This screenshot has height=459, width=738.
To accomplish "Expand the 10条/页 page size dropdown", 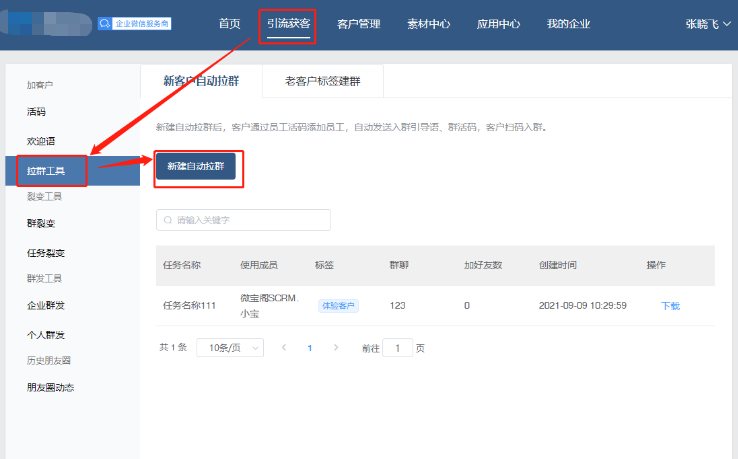I will coord(230,348).
